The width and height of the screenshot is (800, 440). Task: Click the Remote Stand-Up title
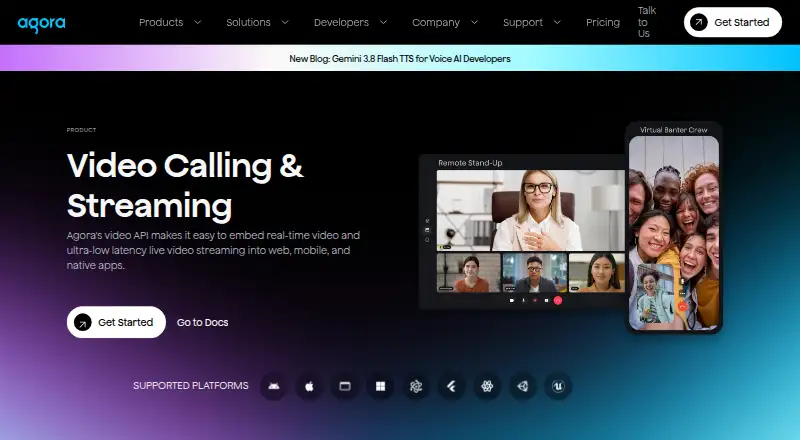point(470,163)
